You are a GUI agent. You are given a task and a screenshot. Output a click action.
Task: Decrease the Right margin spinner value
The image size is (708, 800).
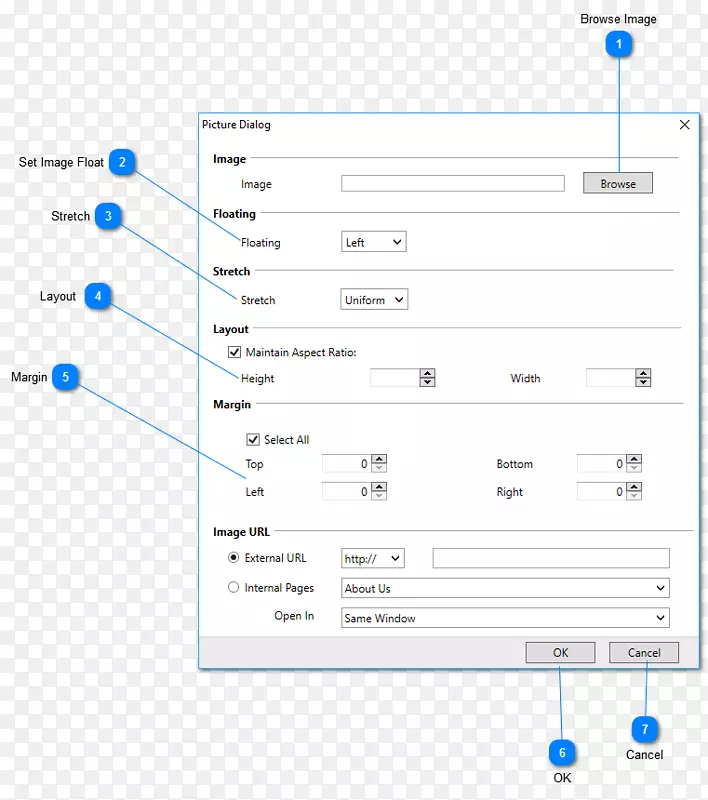click(634, 496)
